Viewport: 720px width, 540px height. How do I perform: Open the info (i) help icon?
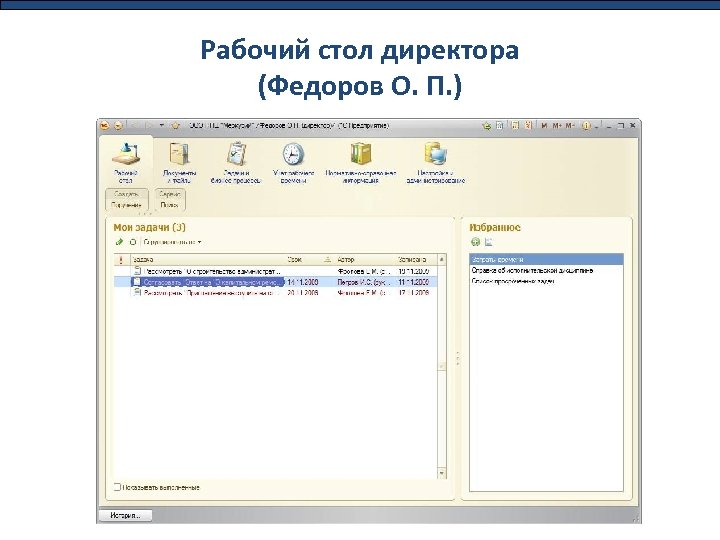[x=586, y=125]
